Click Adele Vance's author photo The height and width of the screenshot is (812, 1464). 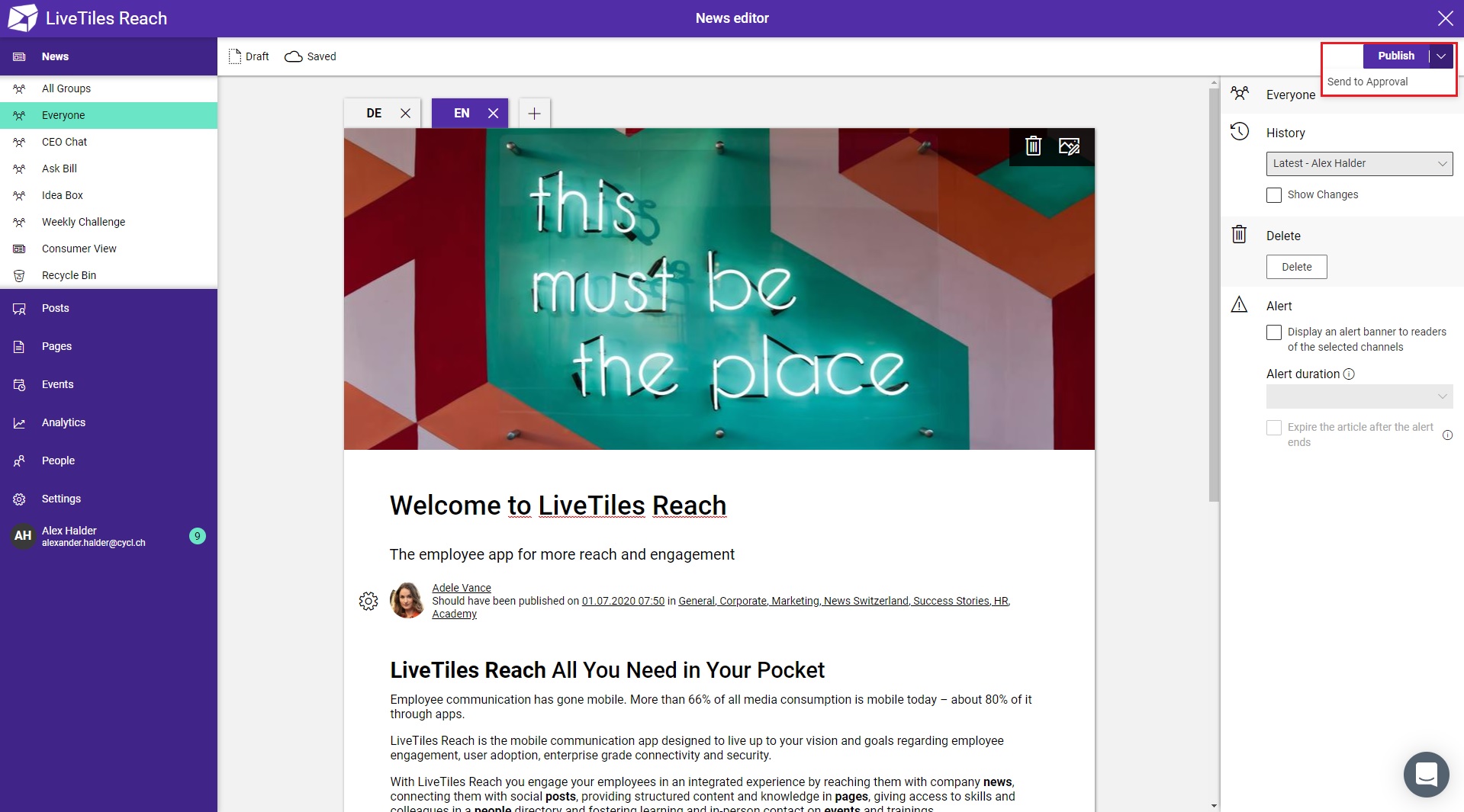407,601
